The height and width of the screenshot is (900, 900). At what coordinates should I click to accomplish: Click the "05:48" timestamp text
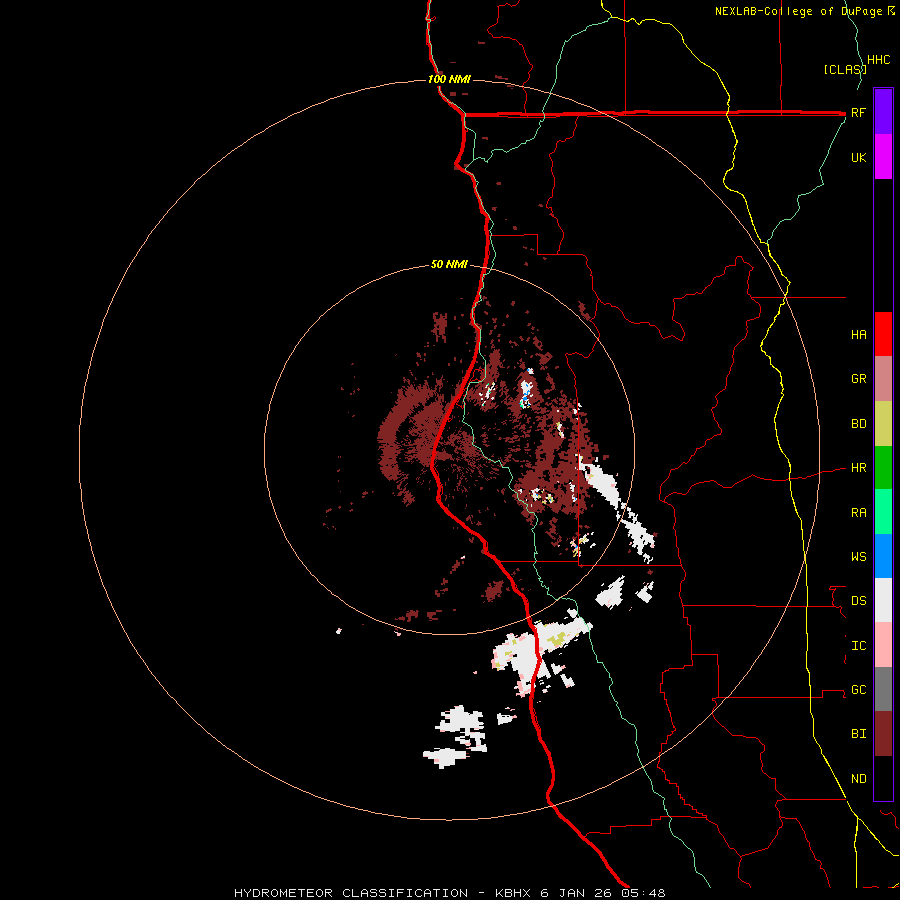(643, 893)
